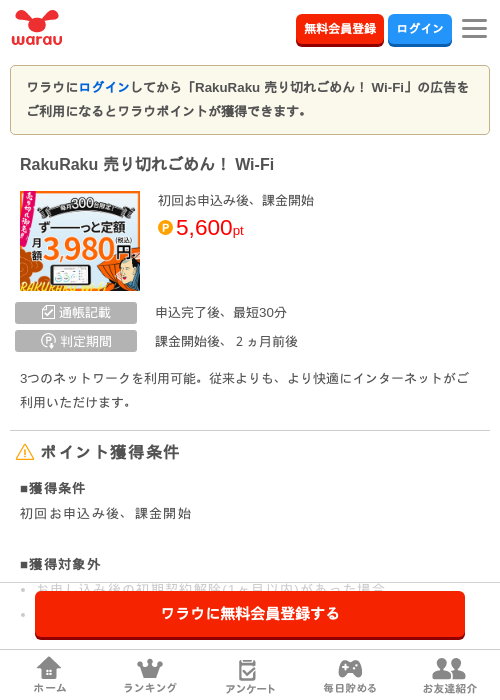The height and width of the screenshot is (700, 500).
Task: Follow the ログイン link in the notice
Action: [104, 87]
